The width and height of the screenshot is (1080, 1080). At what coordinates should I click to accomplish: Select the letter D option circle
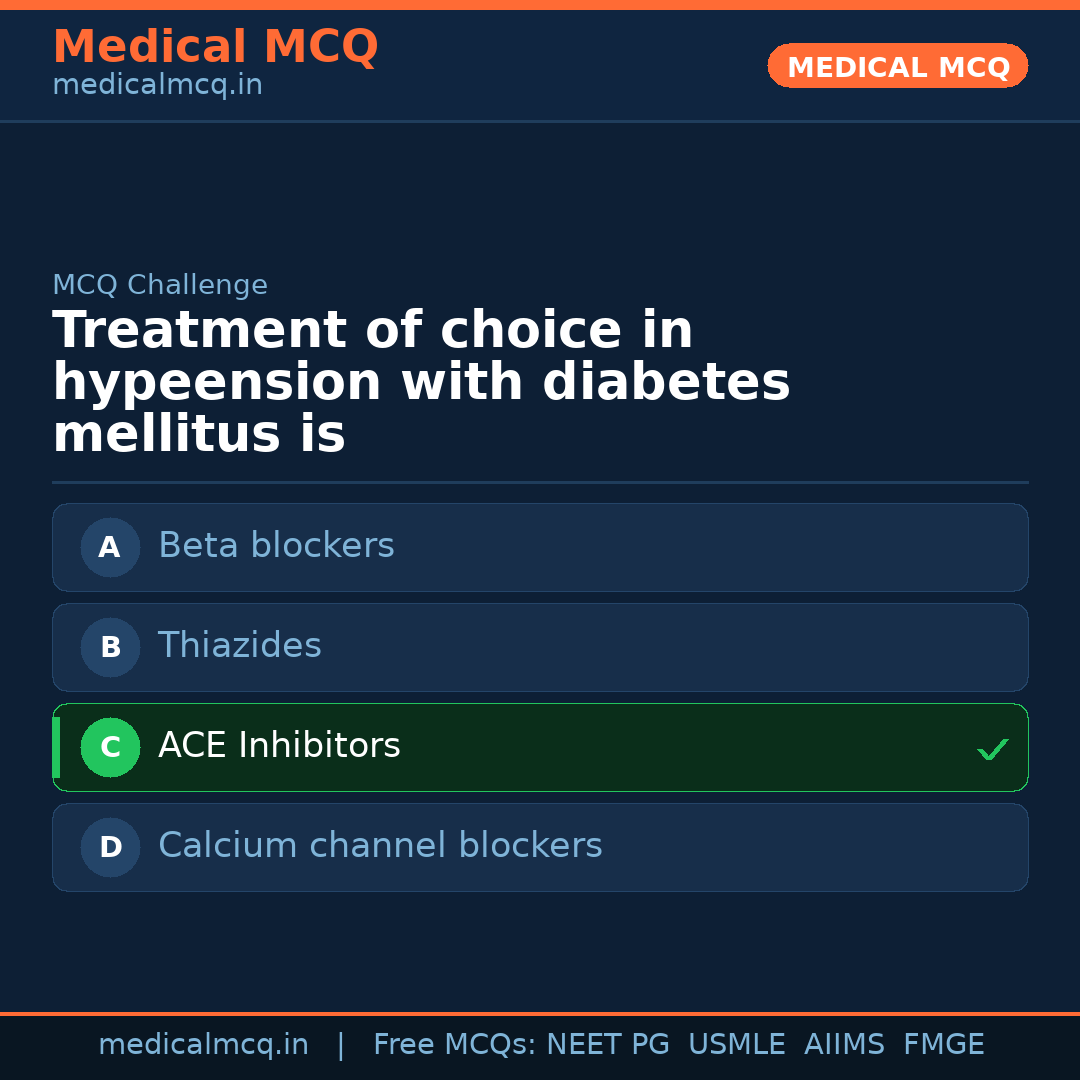[x=110, y=847]
